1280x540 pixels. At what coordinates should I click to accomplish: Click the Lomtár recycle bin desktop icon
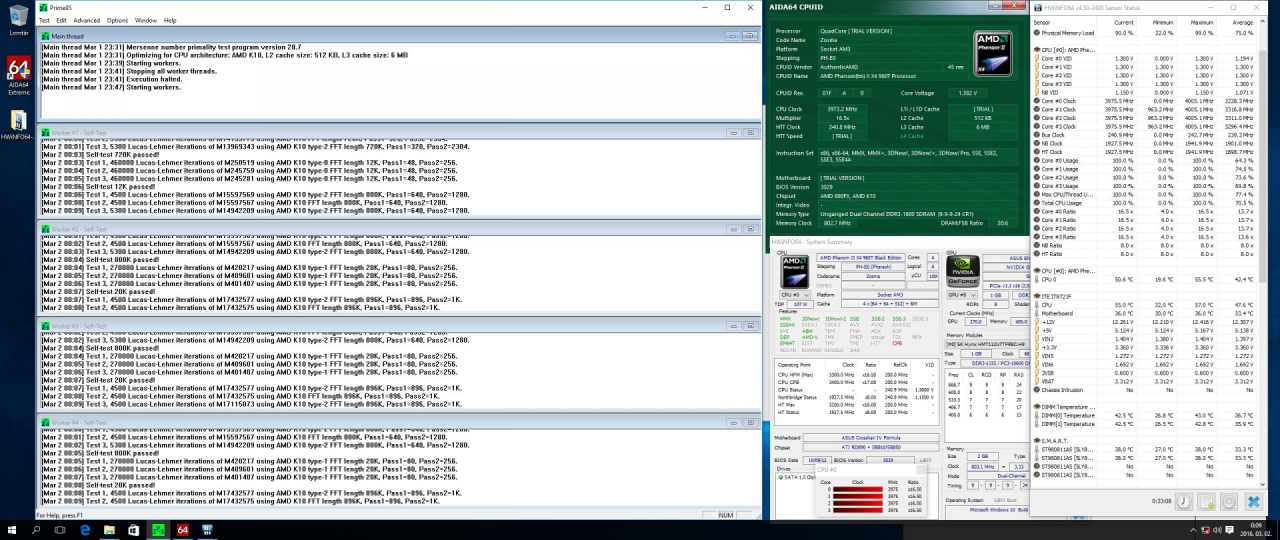click(x=18, y=20)
